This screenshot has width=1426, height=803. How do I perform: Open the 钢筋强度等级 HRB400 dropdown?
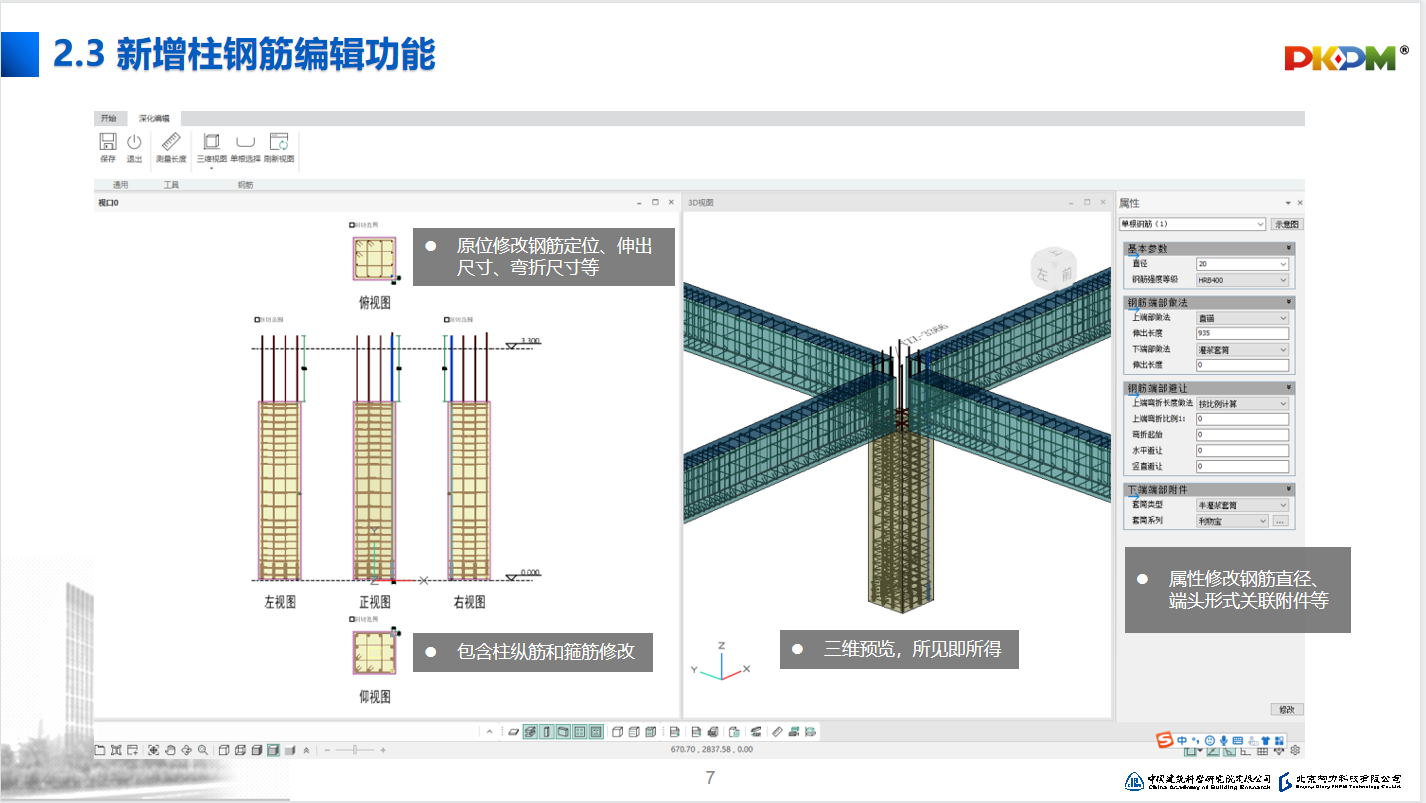coord(1242,280)
